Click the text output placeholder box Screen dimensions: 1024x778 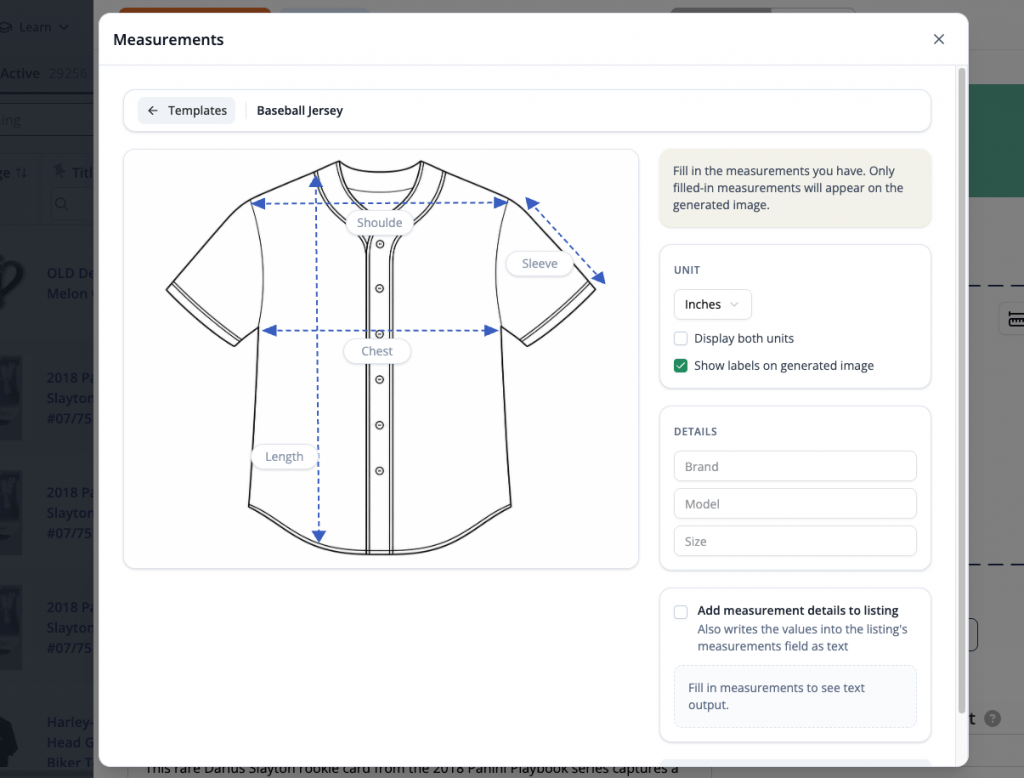[x=795, y=696]
